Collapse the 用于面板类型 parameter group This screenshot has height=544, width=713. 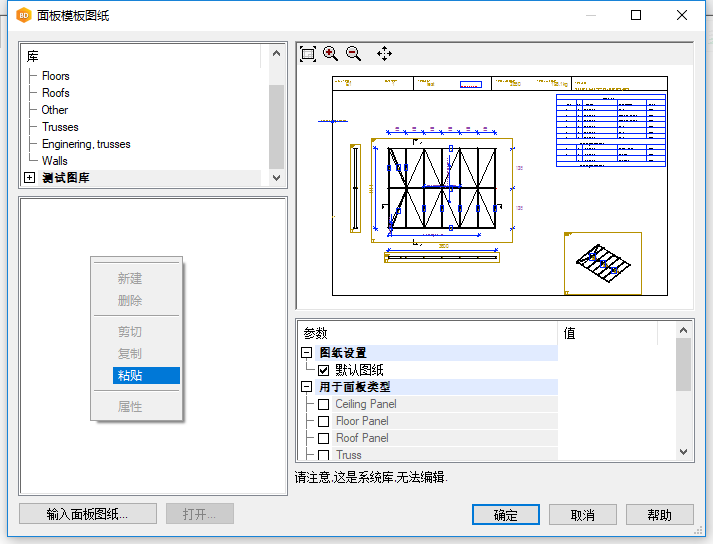306,387
